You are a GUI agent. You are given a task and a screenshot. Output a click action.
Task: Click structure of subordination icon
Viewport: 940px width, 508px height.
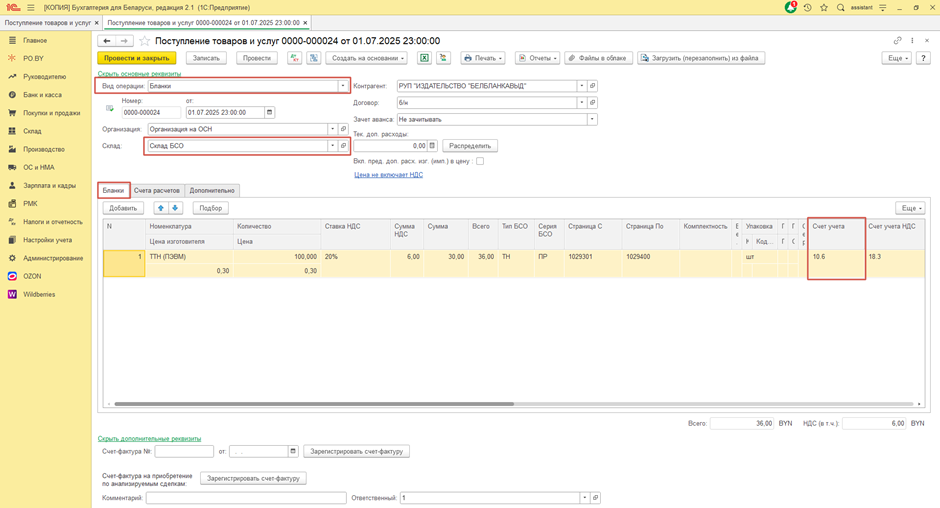pos(314,58)
